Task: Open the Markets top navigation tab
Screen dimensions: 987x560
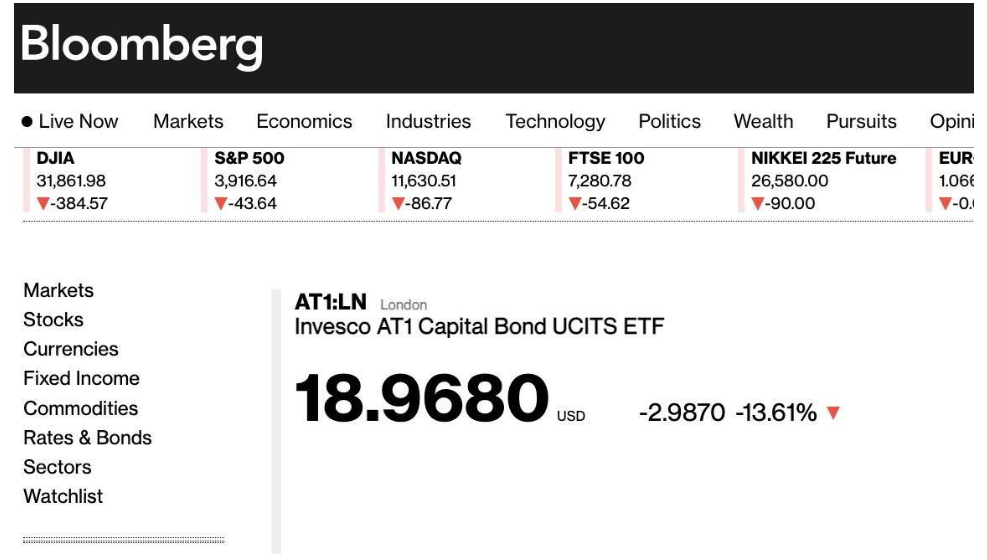Action: tap(188, 122)
